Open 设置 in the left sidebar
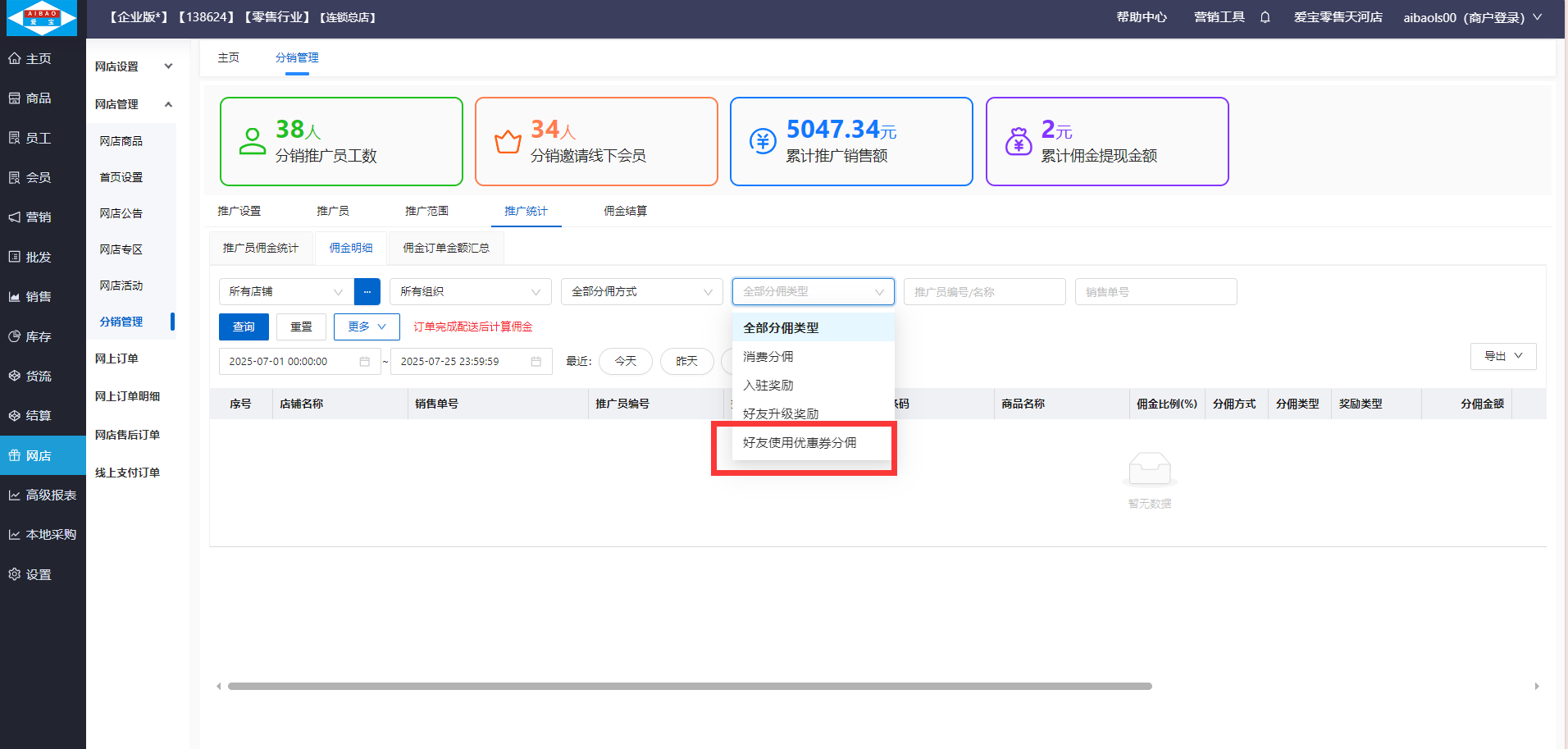The image size is (1568, 749). 39,574
